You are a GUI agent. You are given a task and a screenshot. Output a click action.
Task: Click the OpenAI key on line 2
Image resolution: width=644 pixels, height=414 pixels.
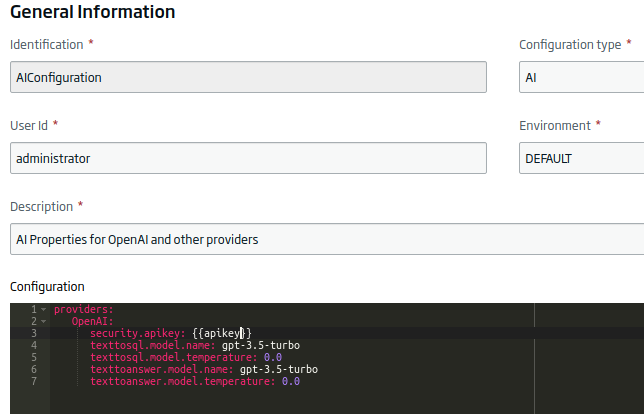click(92, 321)
